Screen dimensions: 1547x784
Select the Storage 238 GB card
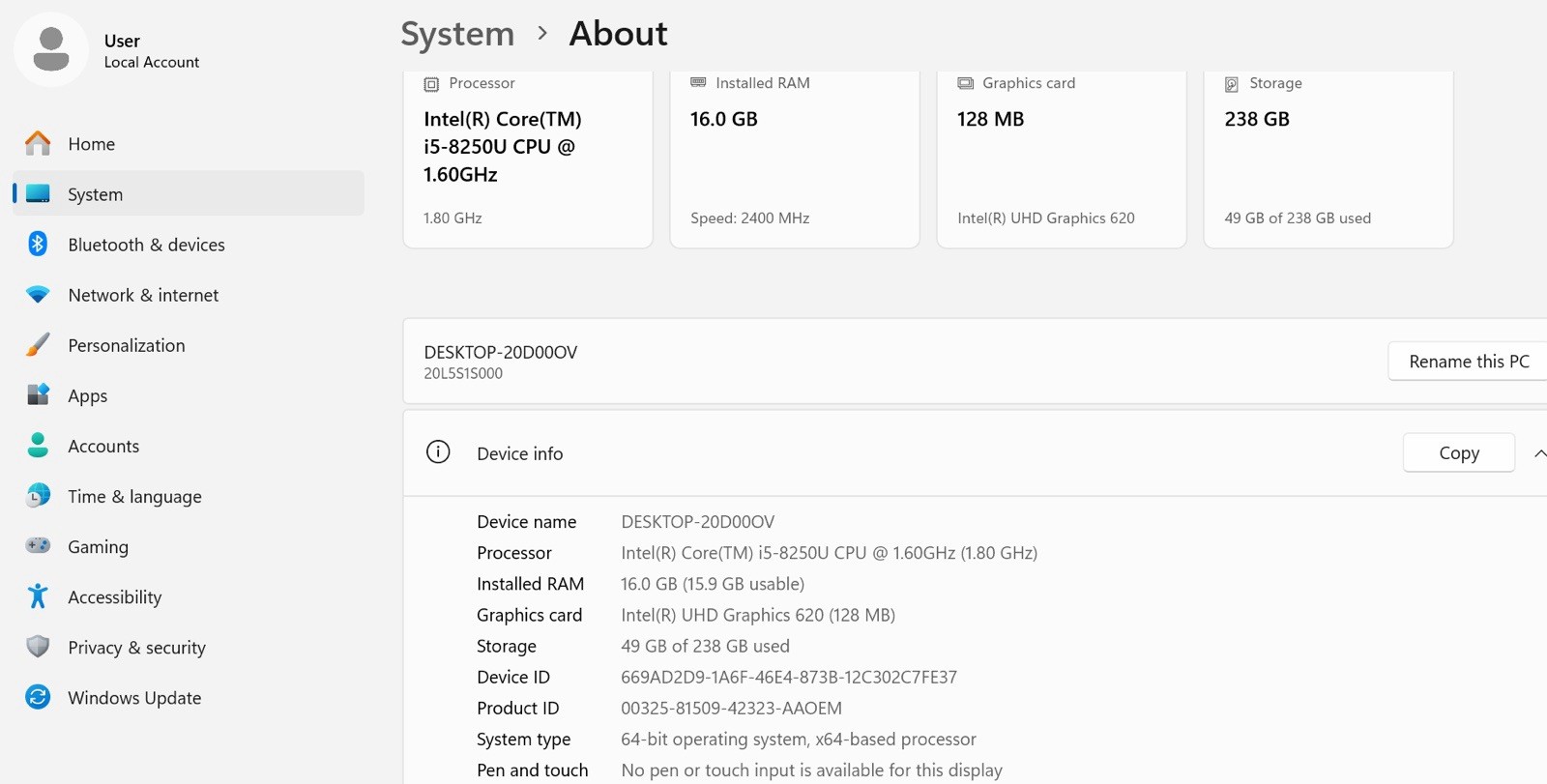[1328, 160]
